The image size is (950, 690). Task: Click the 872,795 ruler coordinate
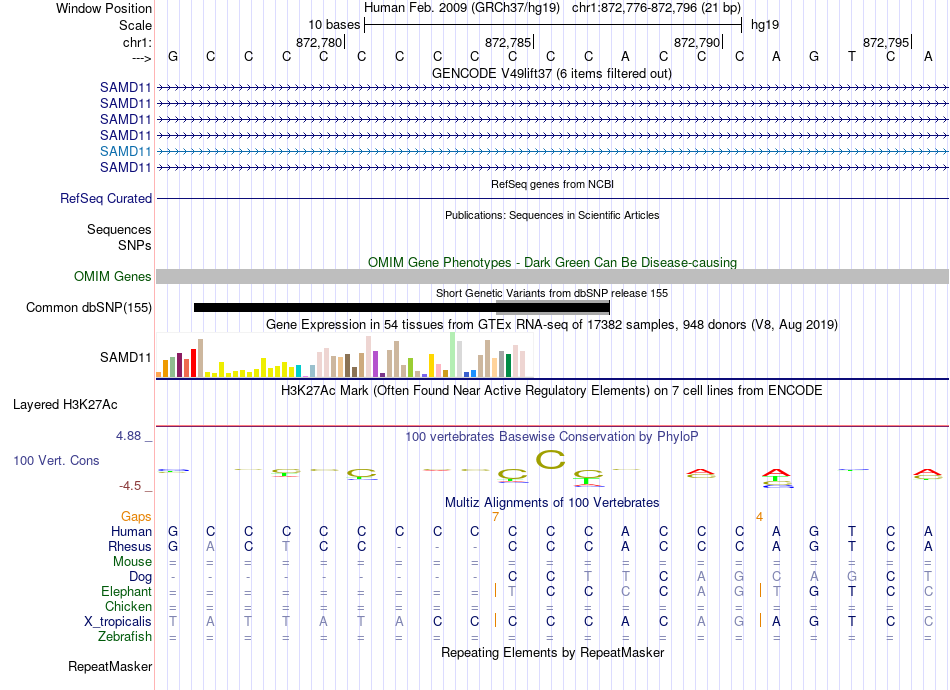click(x=886, y=42)
